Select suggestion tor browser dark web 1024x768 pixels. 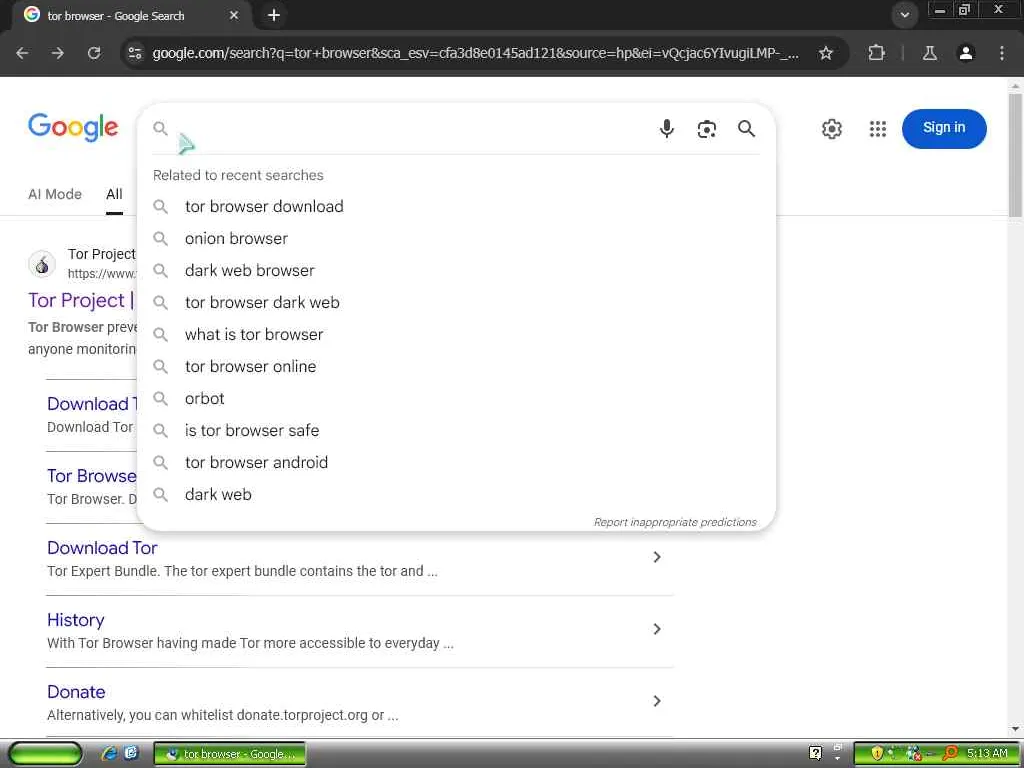tap(456, 302)
